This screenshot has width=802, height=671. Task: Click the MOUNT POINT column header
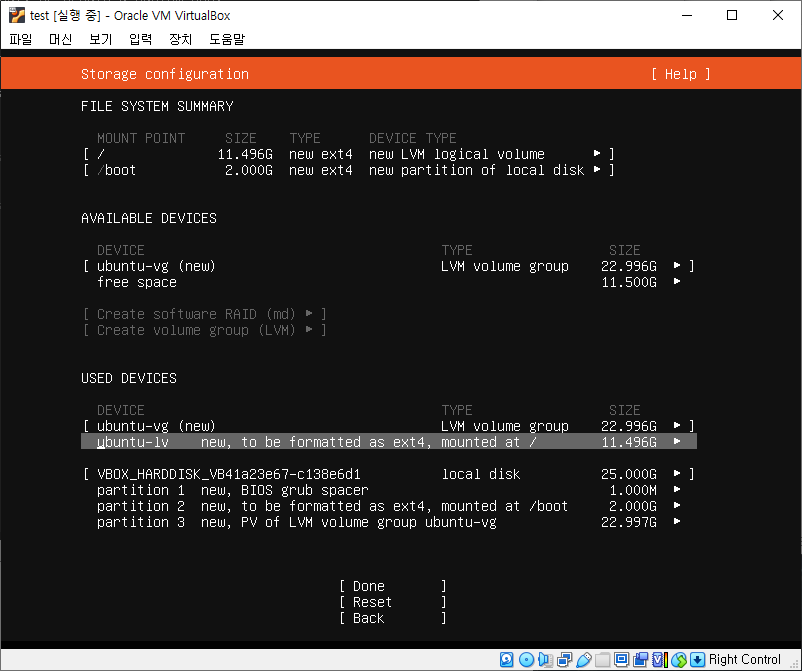point(141,138)
